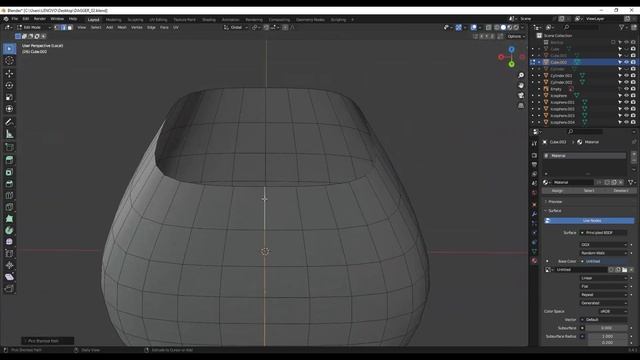Enable vertex select mode

click(x=57, y=27)
